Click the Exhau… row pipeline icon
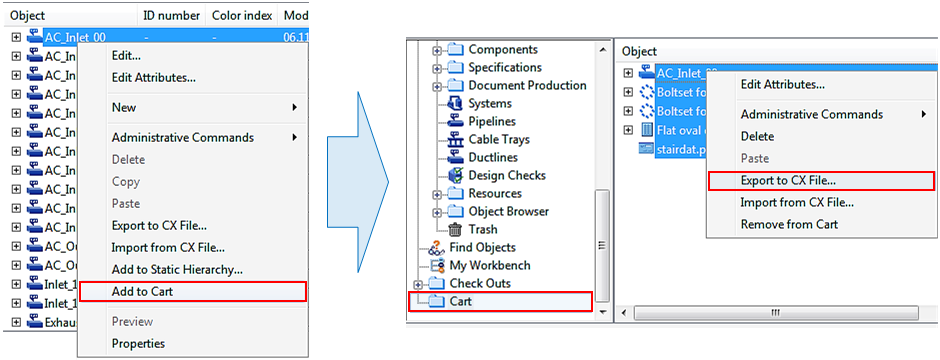Image resolution: width=940 pixels, height=360 pixels. (x=35, y=323)
